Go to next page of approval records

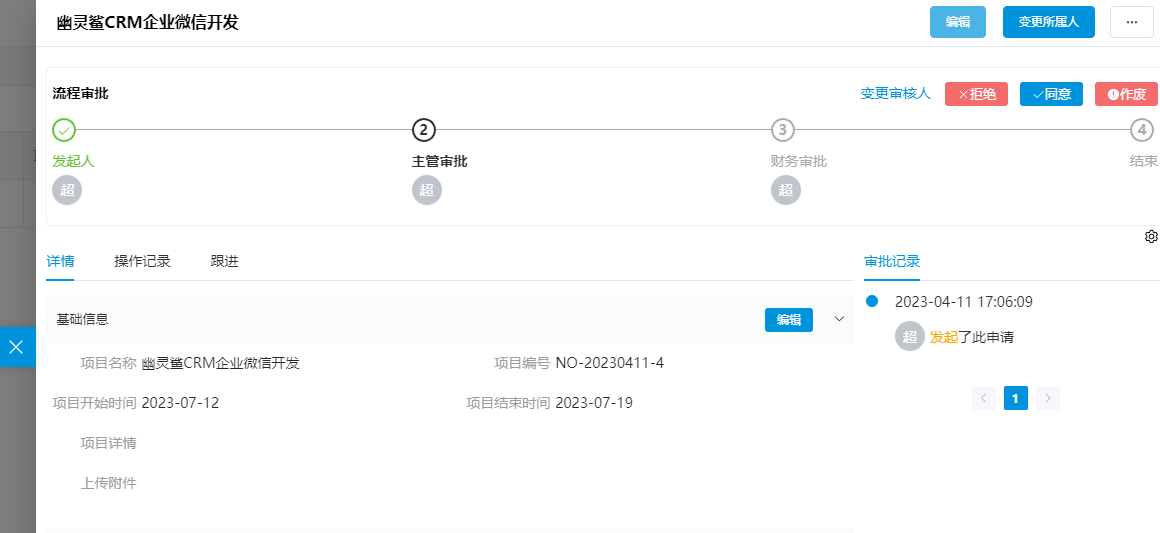[x=1048, y=398]
